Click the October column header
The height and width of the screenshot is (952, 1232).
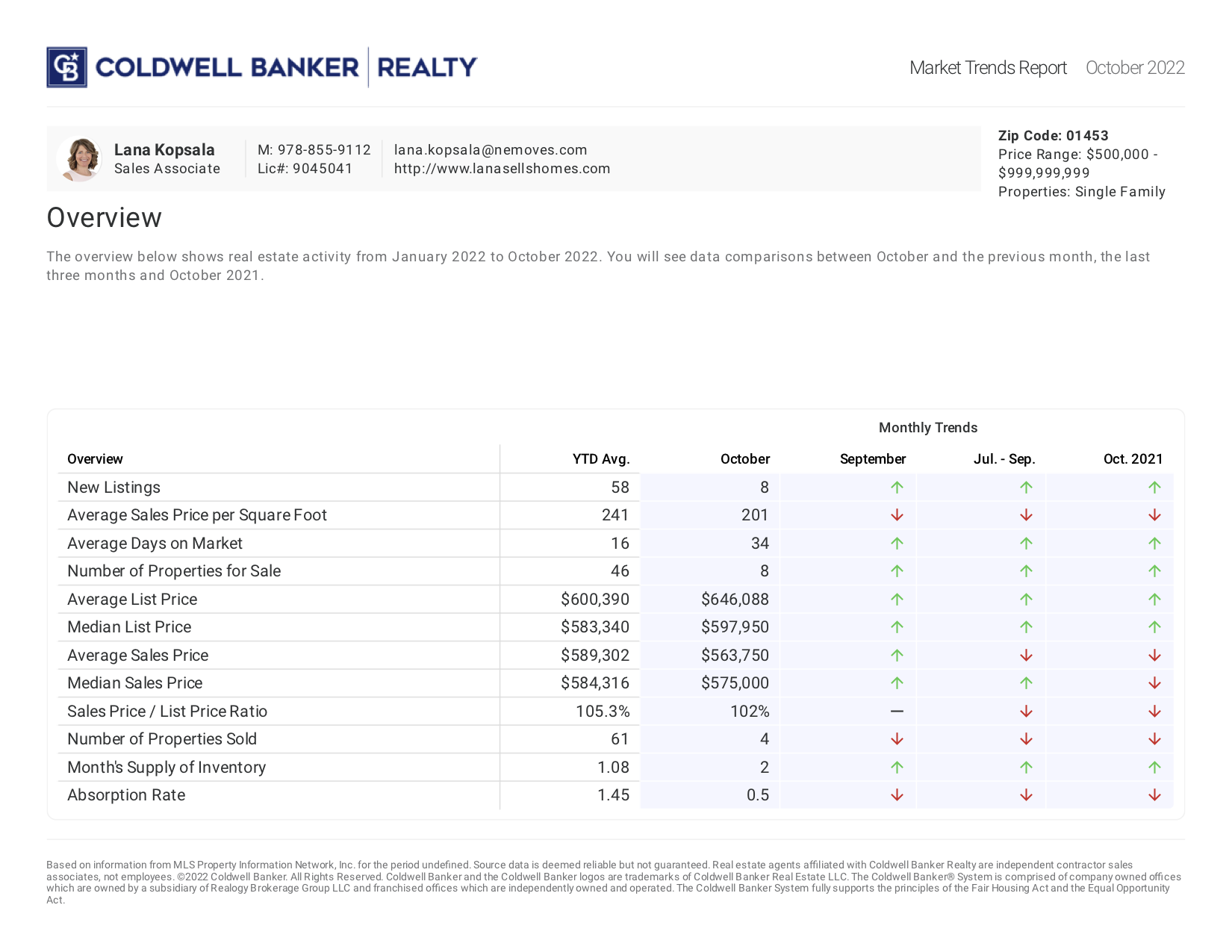coord(745,459)
